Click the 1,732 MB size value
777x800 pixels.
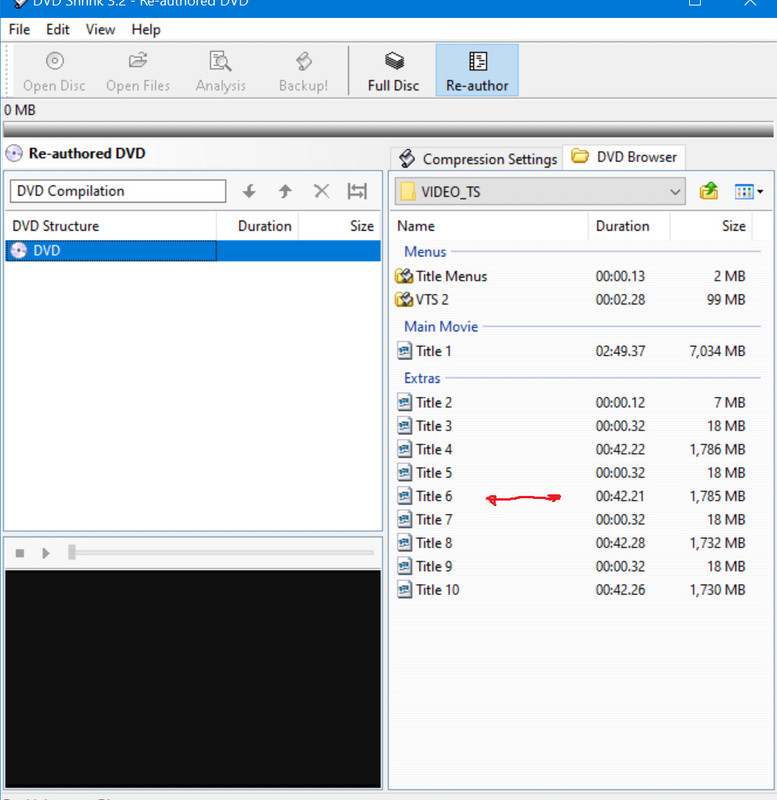coord(717,543)
